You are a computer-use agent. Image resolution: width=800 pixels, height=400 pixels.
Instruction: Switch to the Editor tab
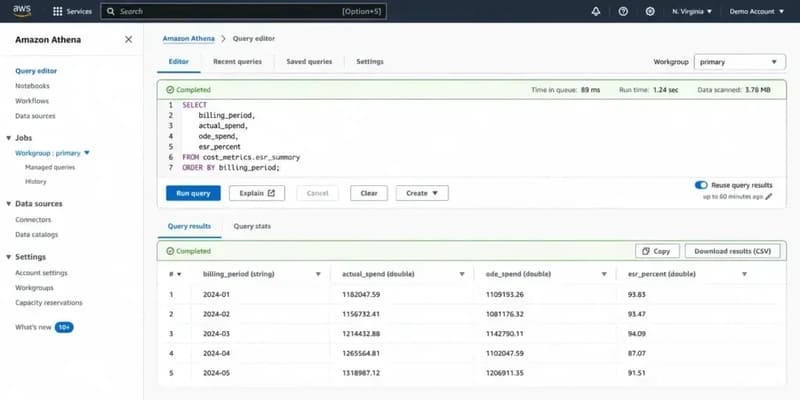[179, 62]
